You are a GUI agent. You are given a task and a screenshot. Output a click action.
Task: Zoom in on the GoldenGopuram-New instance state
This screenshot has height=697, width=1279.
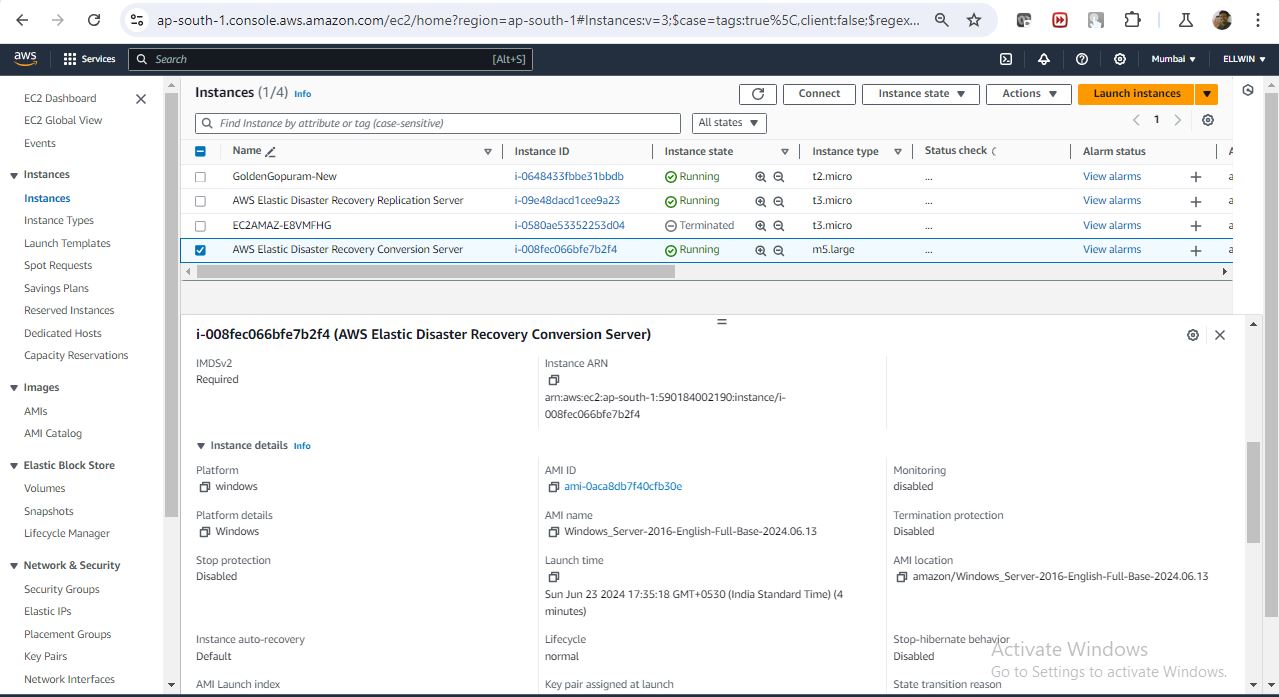760,177
